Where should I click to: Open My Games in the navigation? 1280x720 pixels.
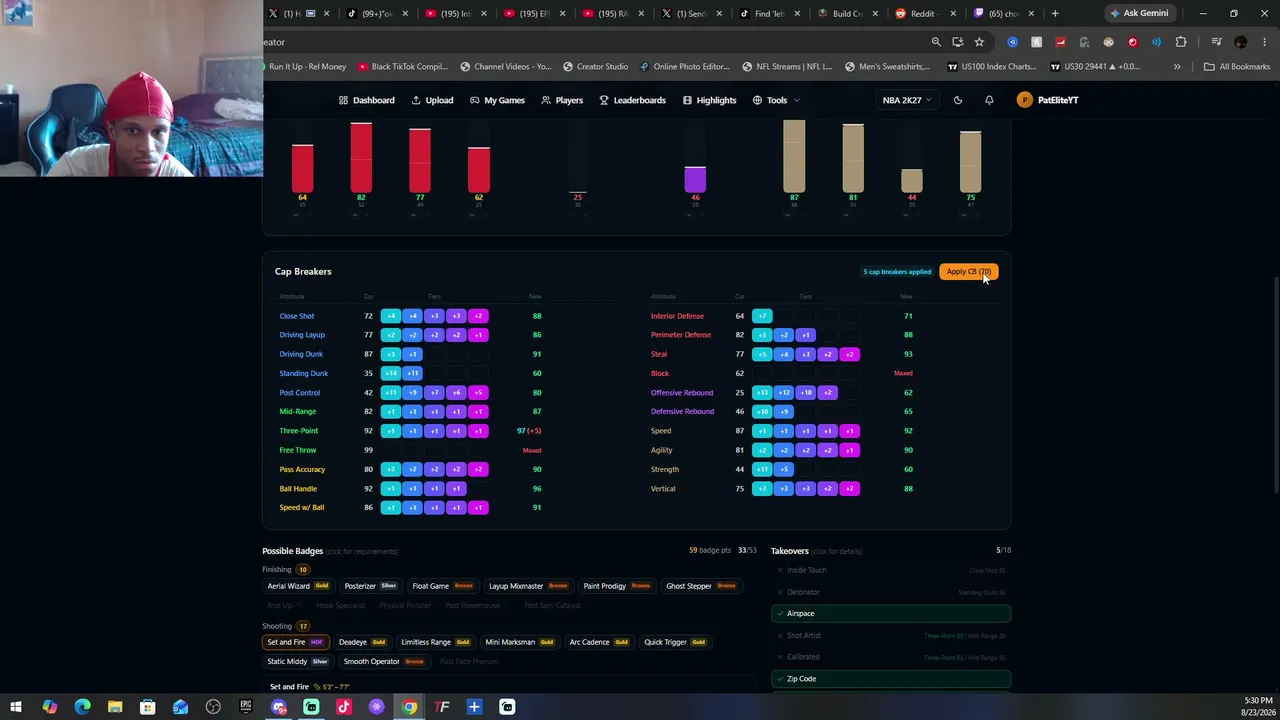pos(497,100)
